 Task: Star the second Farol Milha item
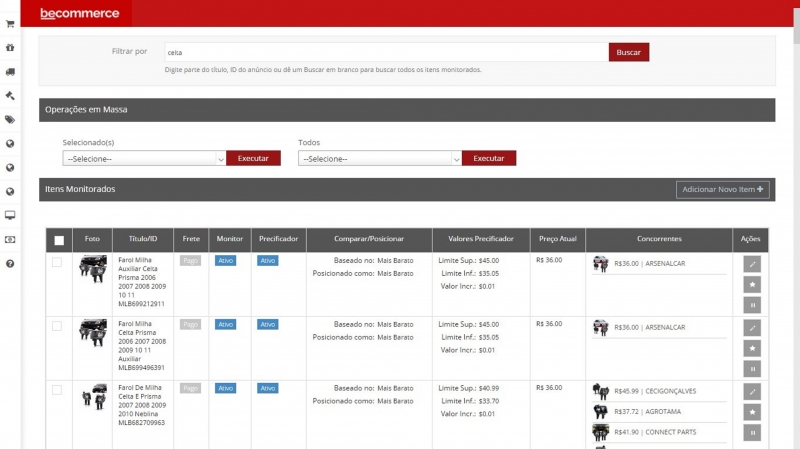[x=752, y=348]
